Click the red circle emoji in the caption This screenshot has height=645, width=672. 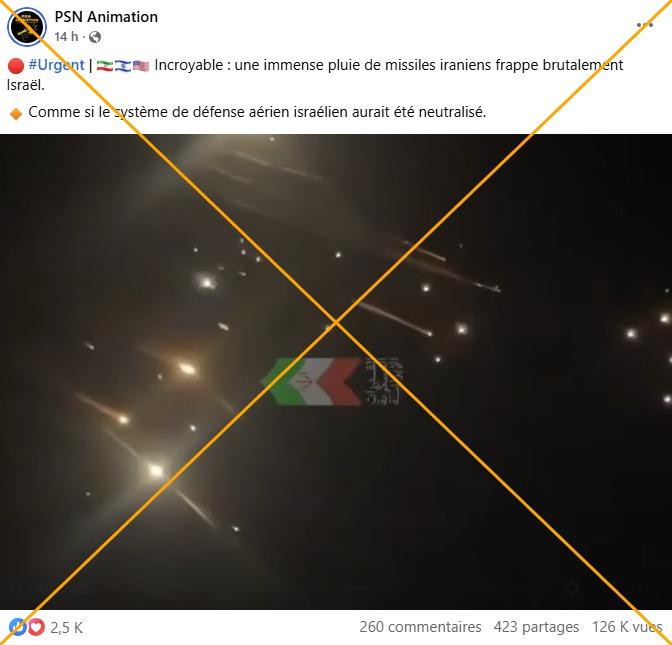click(16, 66)
